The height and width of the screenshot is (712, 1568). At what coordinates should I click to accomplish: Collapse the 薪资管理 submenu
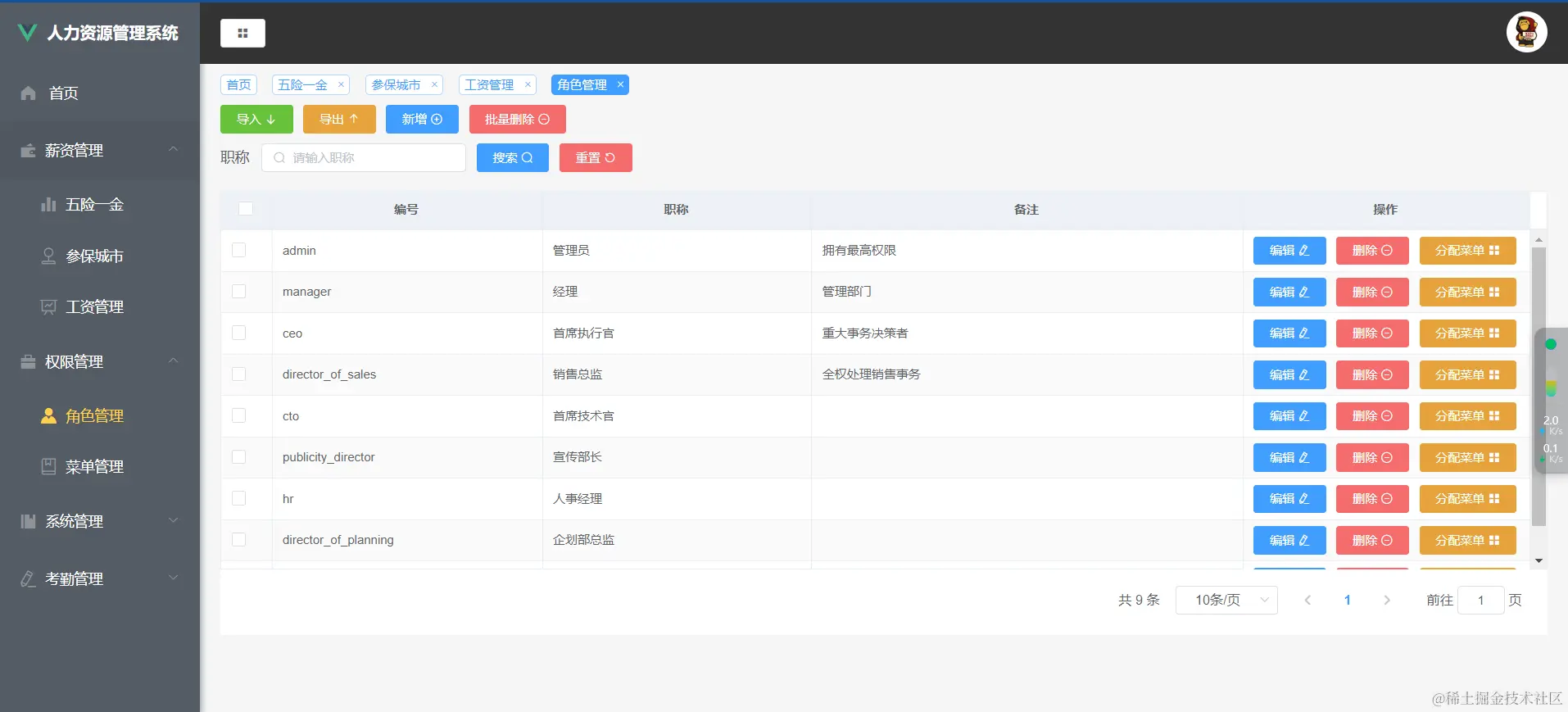click(x=173, y=149)
